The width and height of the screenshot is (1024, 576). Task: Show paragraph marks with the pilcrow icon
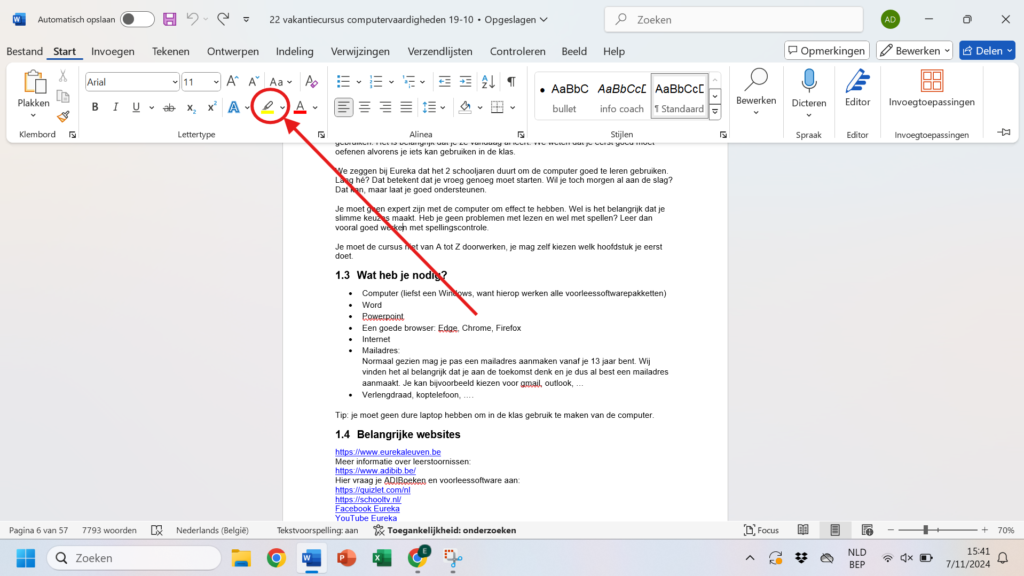tap(511, 82)
